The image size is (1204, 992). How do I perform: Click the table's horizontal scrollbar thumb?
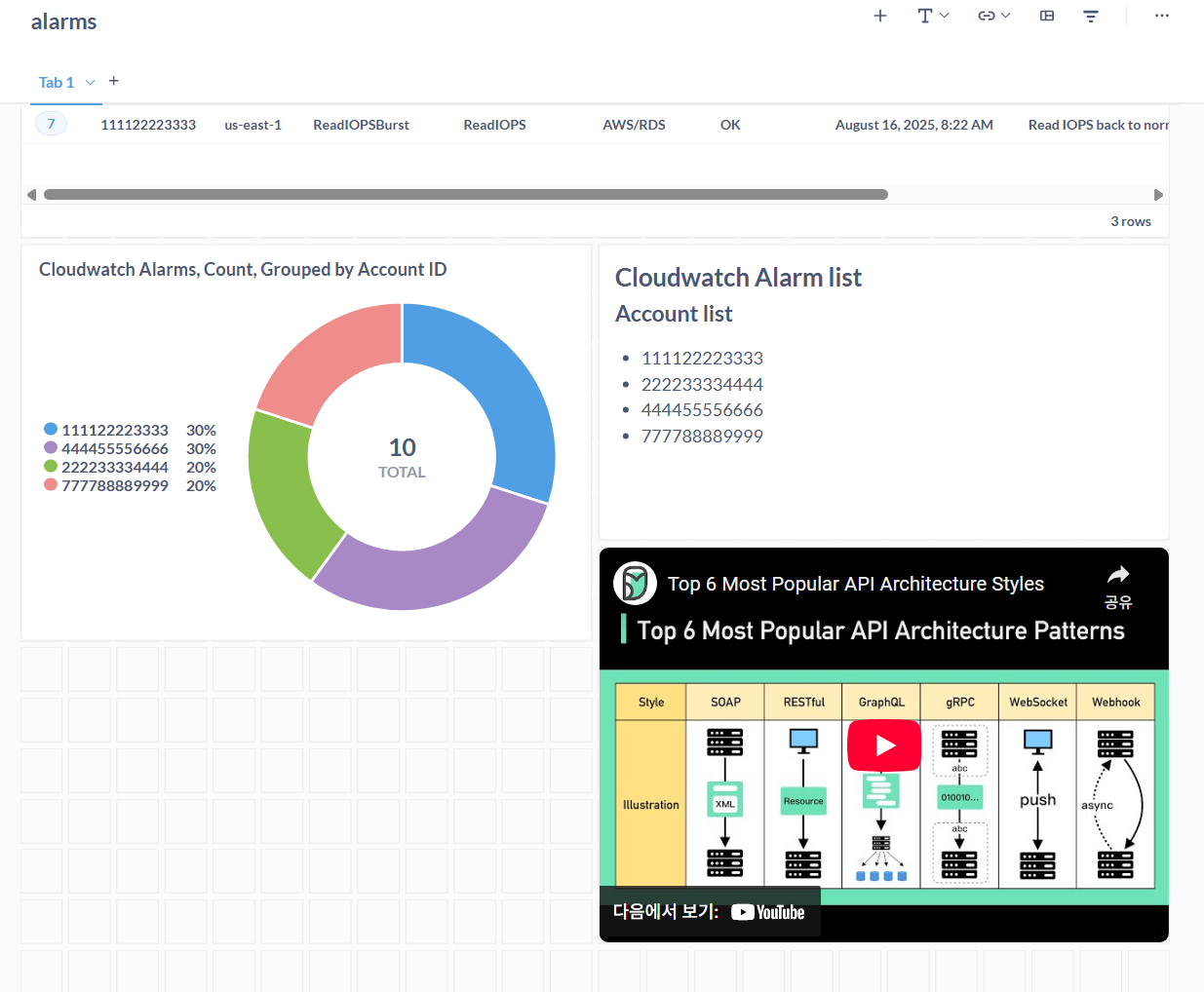point(466,195)
